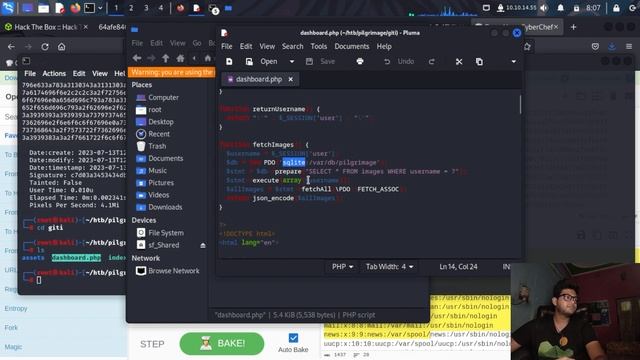Screen dimensions: 640x360
Task: Click the new document icon in Pluma toolbar
Action: point(229,62)
